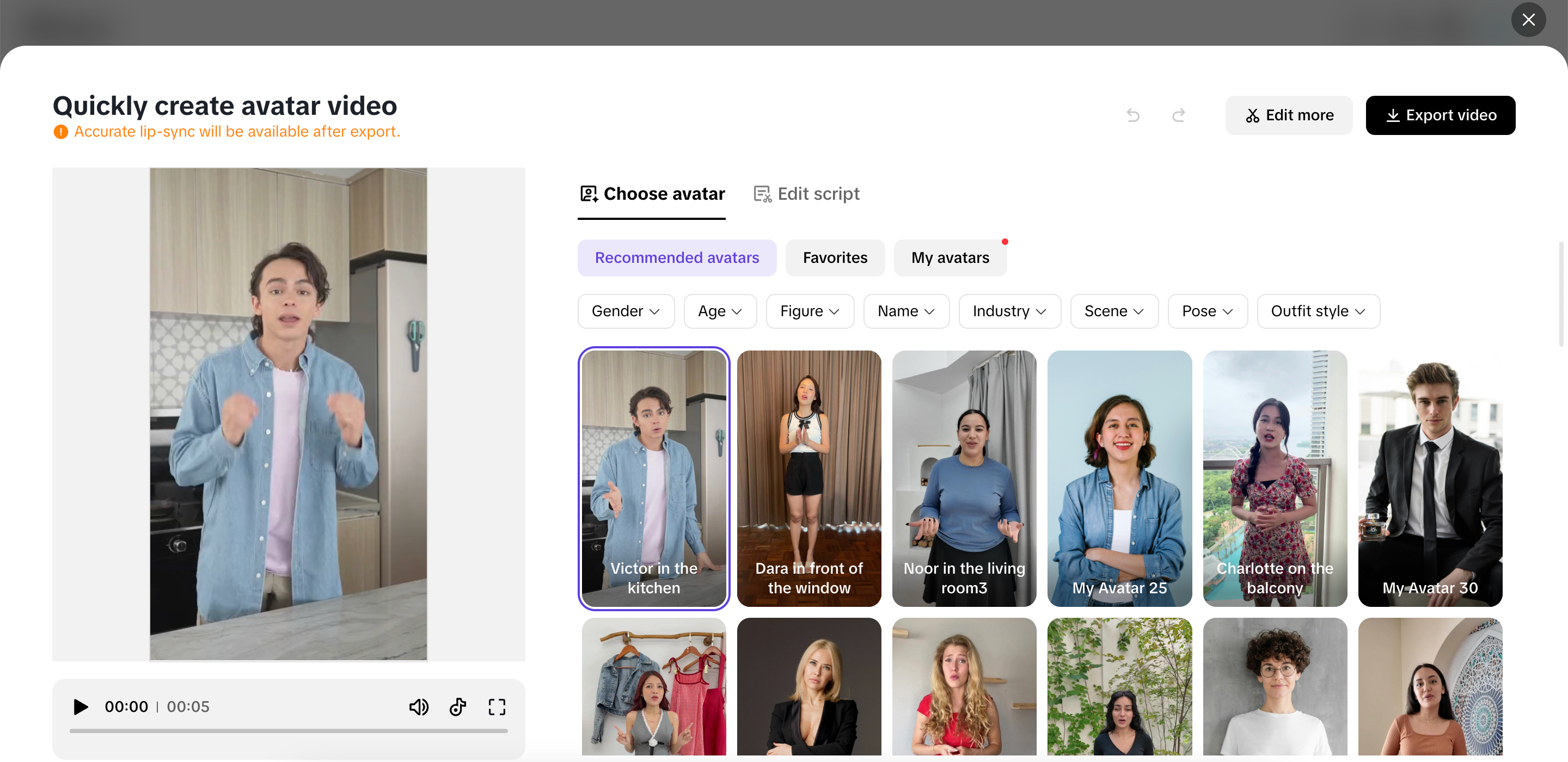
Task: Enter fullscreen mode for the preview
Action: pos(497,706)
